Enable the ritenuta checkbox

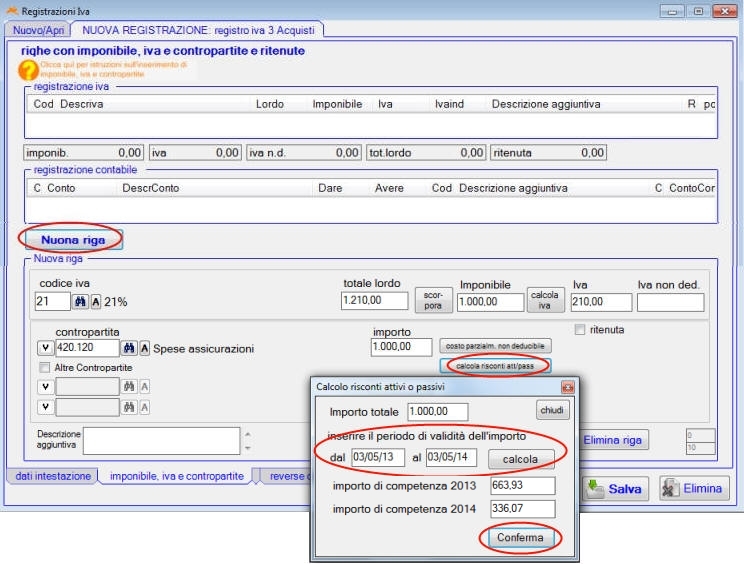[x=579, y=330]
